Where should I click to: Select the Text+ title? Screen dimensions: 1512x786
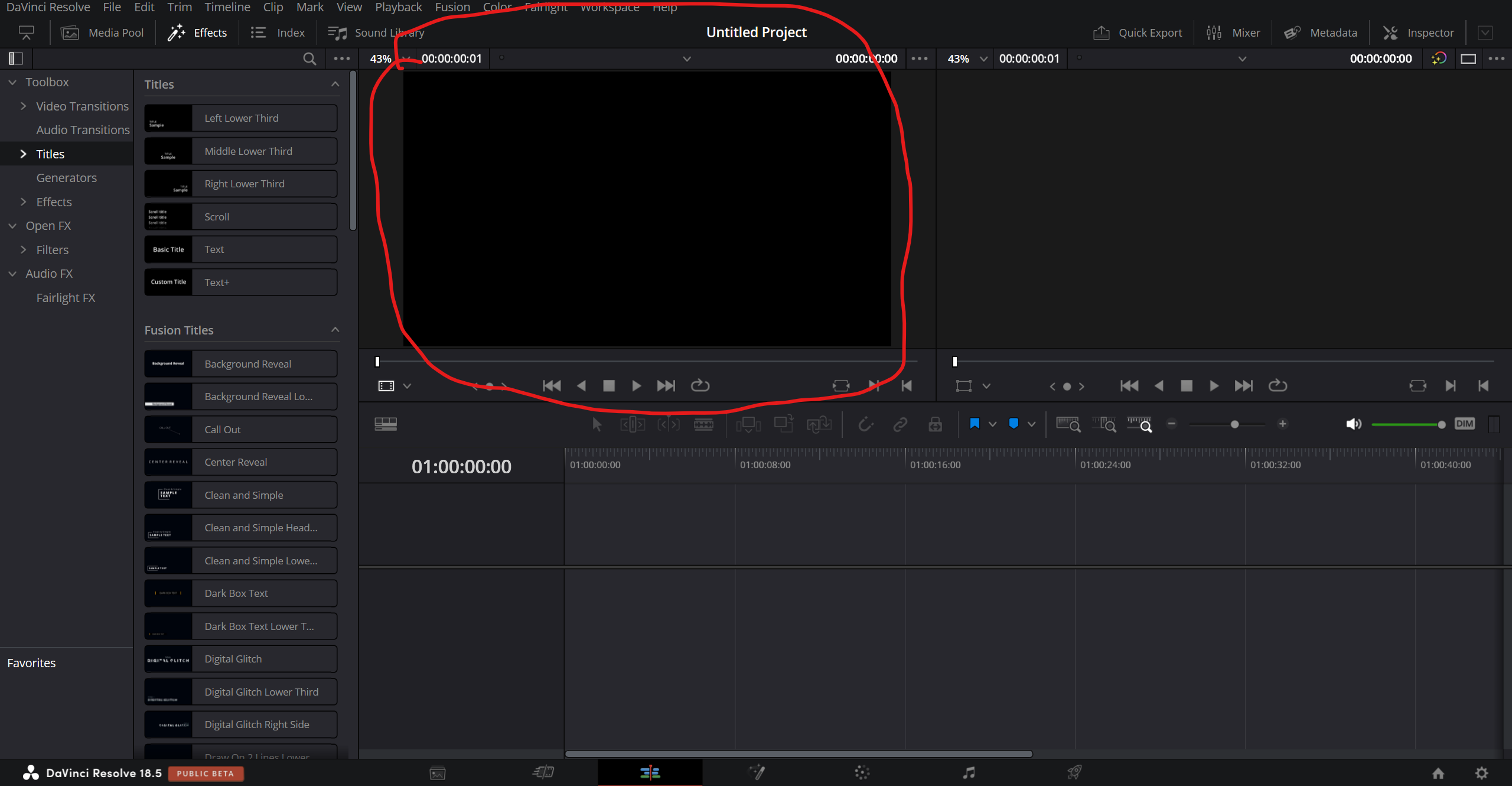coord(241,282)
